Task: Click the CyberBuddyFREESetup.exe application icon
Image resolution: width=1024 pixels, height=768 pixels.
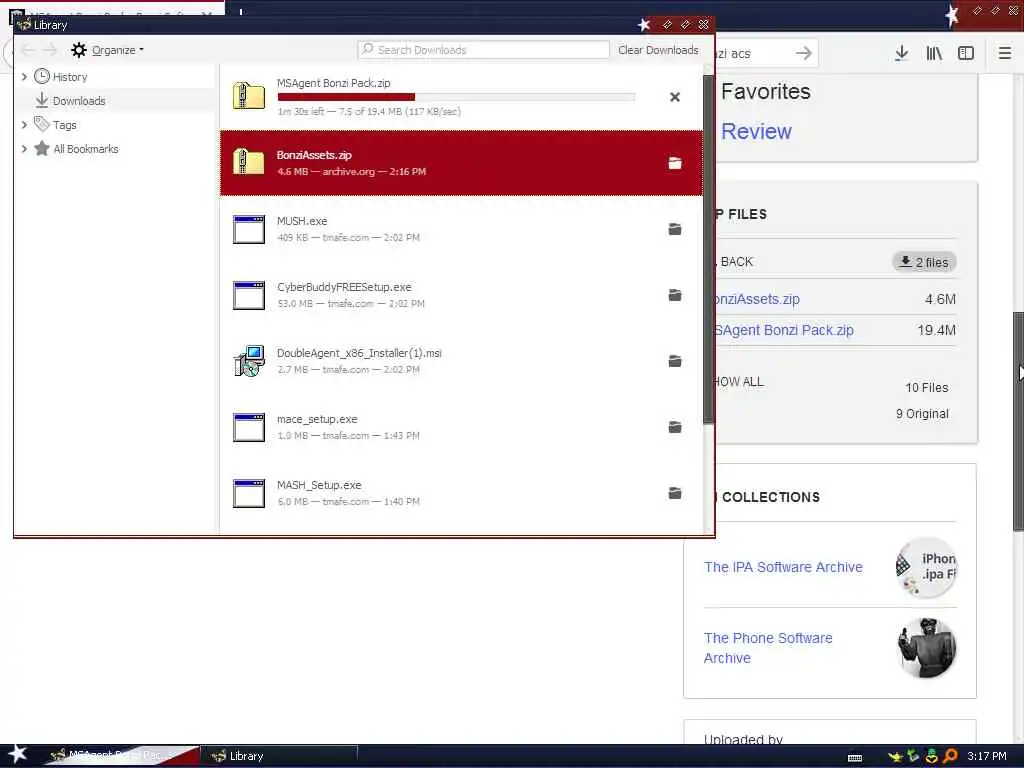Action: point(249,295)
